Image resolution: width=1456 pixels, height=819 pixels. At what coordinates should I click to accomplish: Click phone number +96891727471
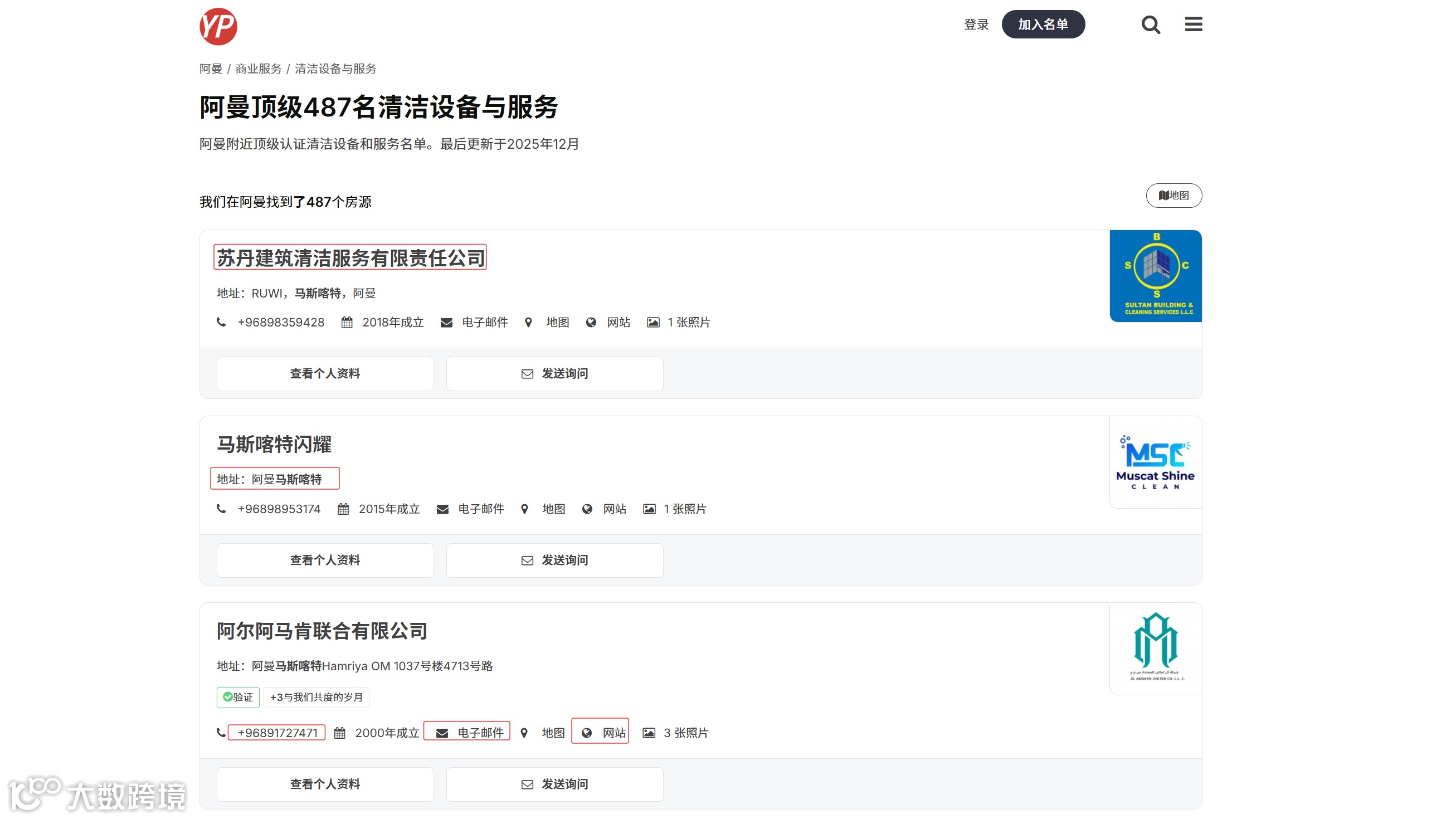[277, 733]
